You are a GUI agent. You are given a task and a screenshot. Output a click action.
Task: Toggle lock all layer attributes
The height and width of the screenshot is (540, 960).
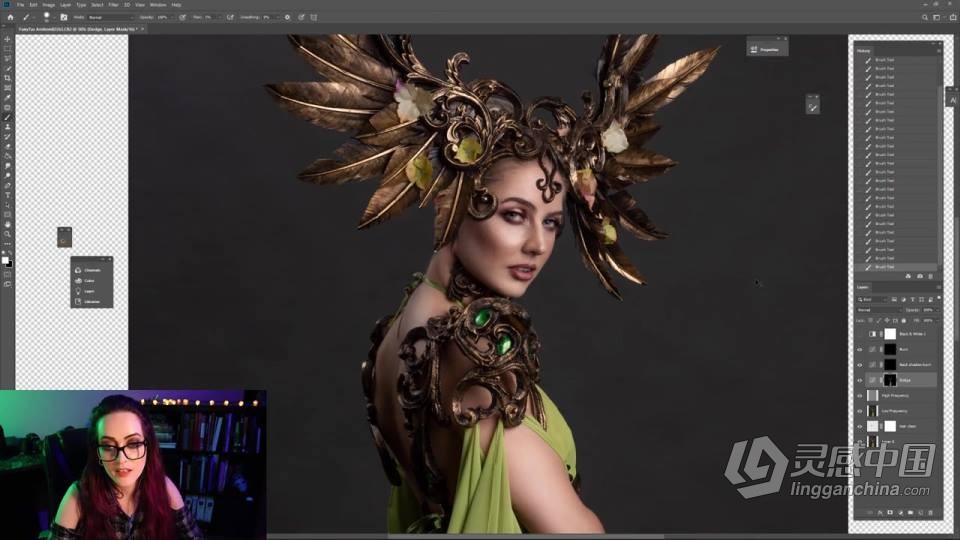(904, 320)
